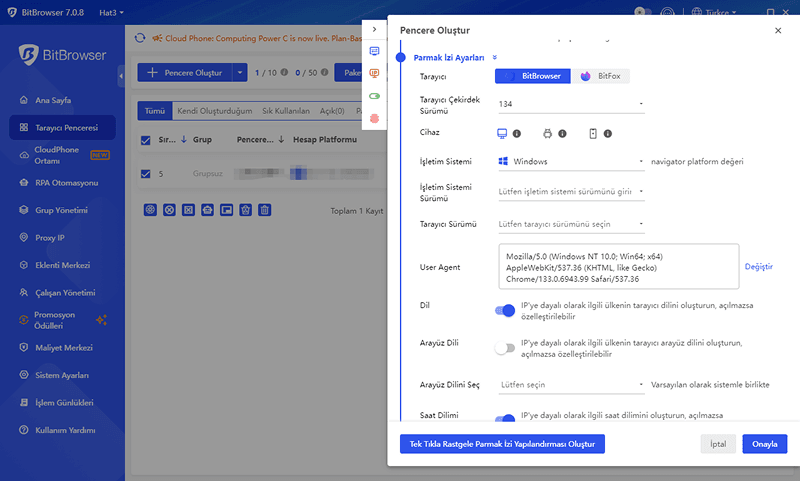Screen dimensions: 800x481
Task: Switch to the Kendi Oluşturduğum tab
Action: [x=215, y=111]
